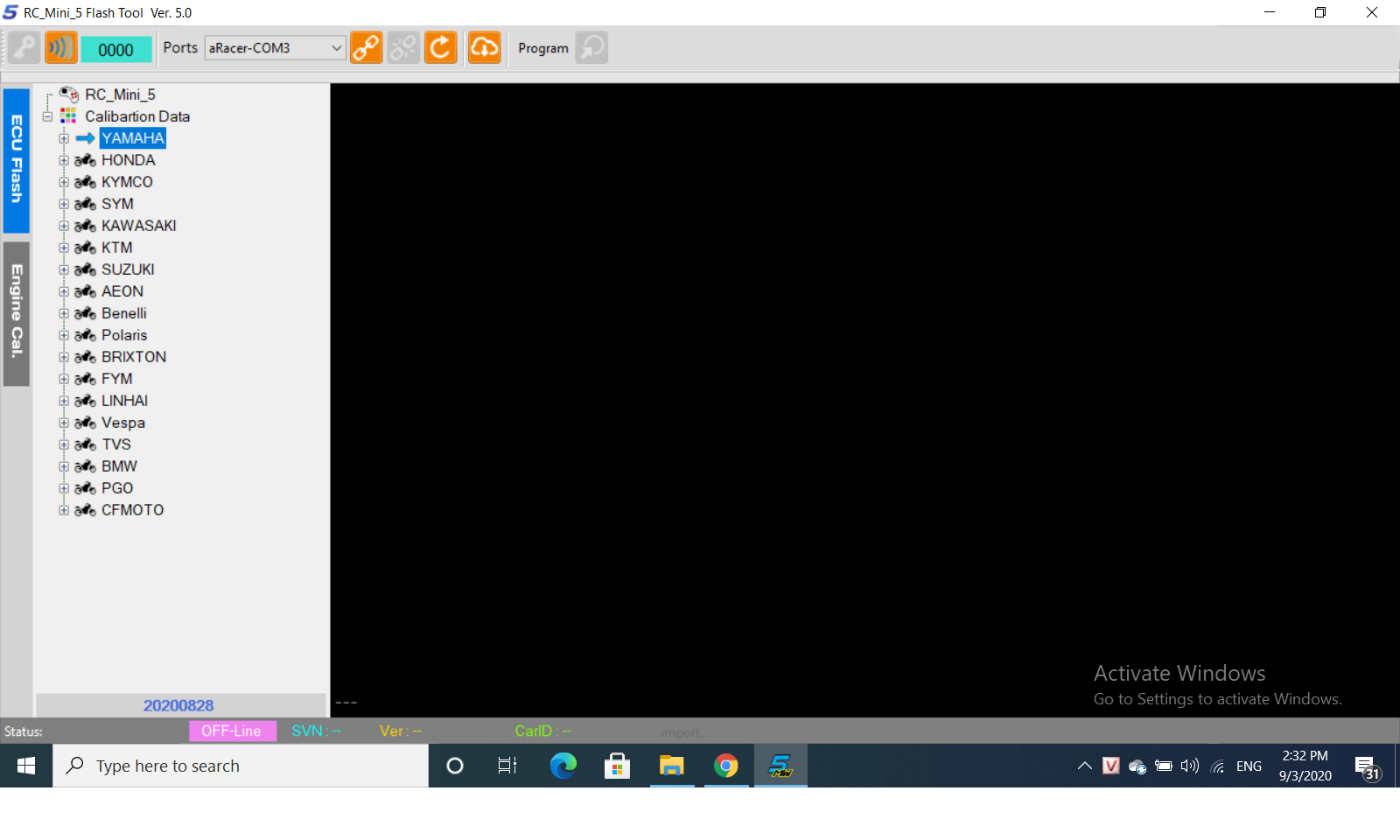Open Microsoft Store from taskbar
Viewport: 1400px width, 840px height.
click(618, 766)
